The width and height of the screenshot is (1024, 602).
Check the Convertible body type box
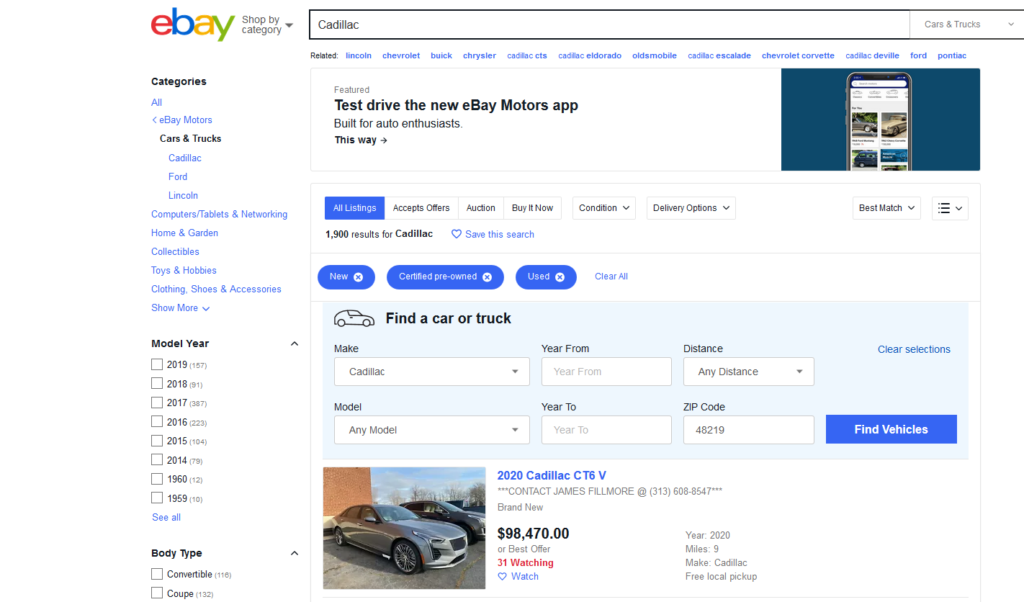click(x=157, y=574)
